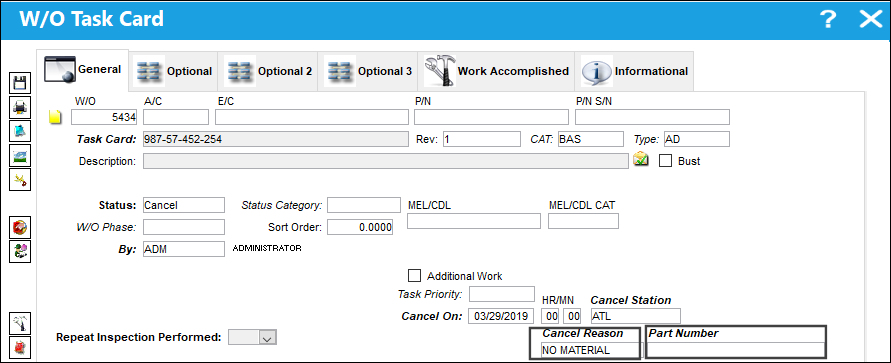Click the W/O Phase field
Image resolution: width=891 pixels, height=363 pixels.
(x=184, y=227)
